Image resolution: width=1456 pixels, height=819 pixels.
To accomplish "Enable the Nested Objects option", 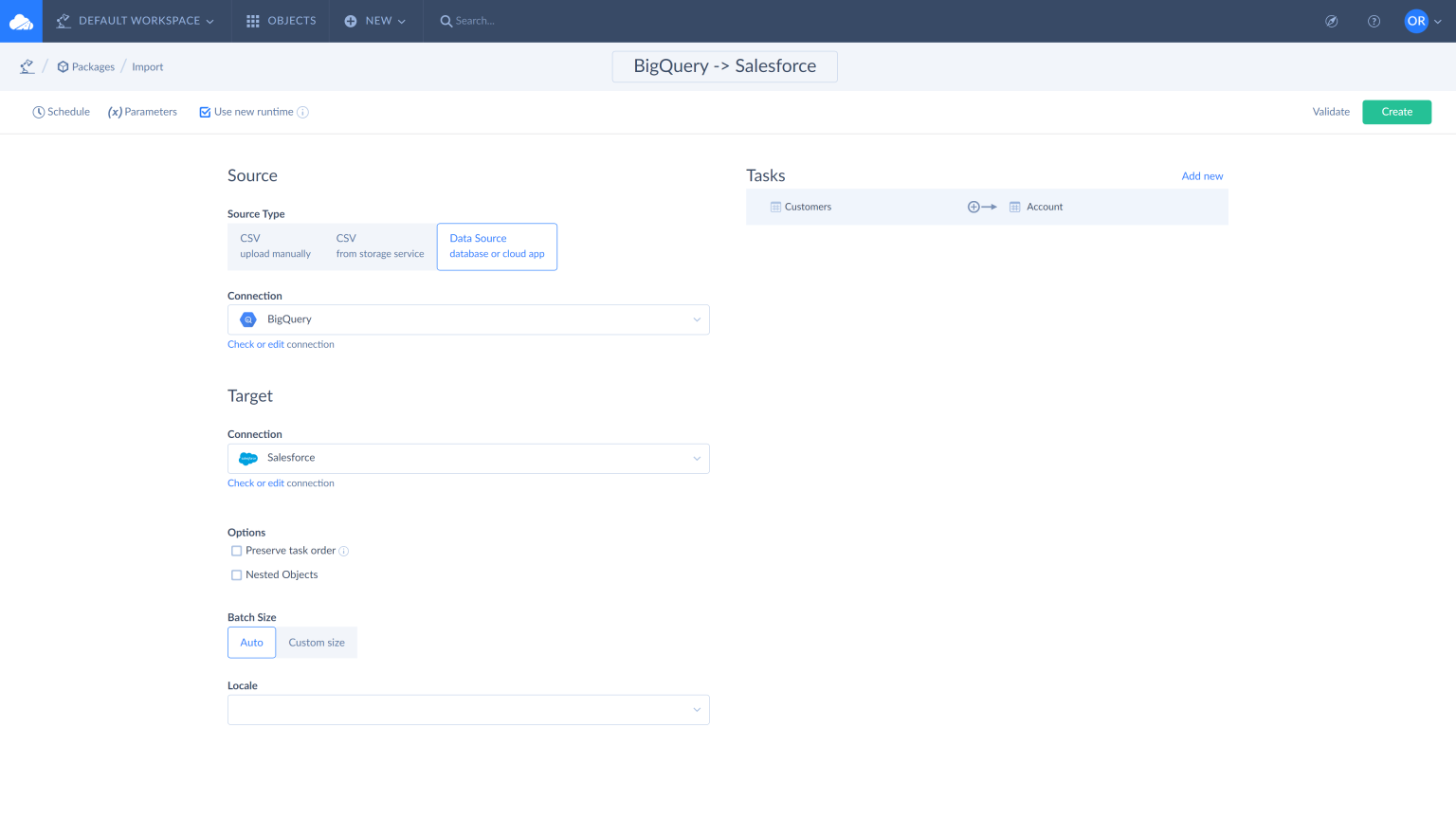I will point(236,574).
